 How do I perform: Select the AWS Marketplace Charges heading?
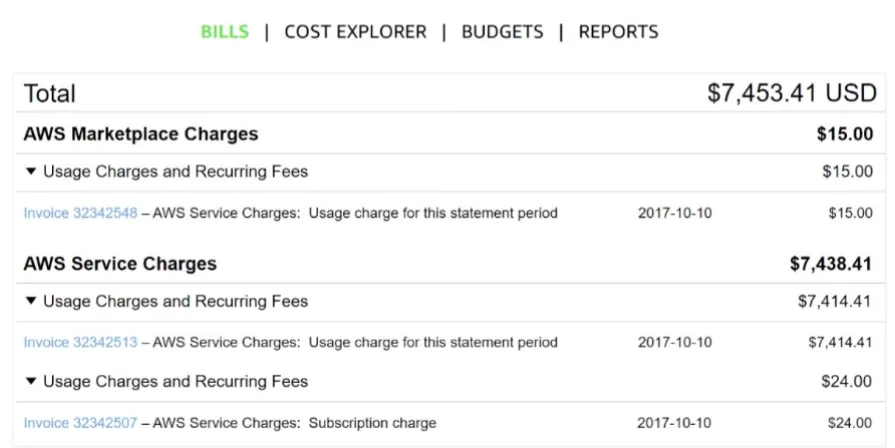point(141,134)
